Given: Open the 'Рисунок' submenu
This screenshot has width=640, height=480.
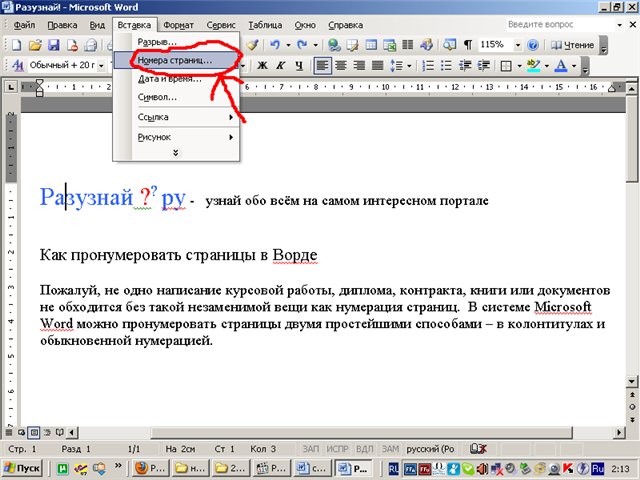Looking at the screenshot, I should [176, 137].
